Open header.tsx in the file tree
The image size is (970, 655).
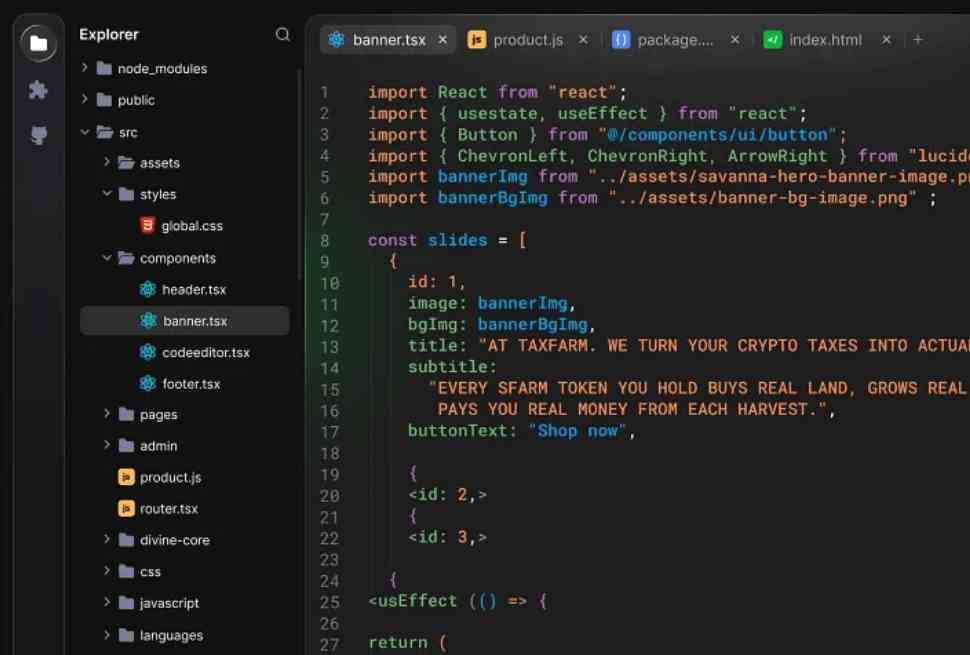(185, 289)
